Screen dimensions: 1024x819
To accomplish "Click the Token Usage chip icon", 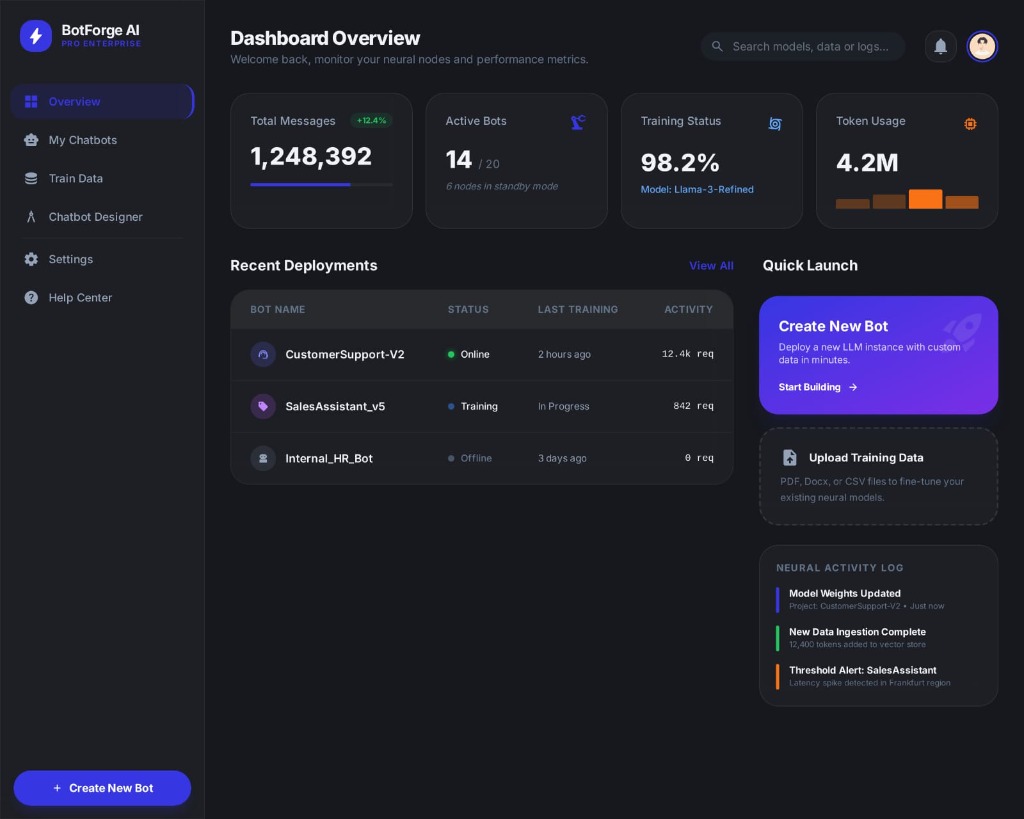I will 970,123.
